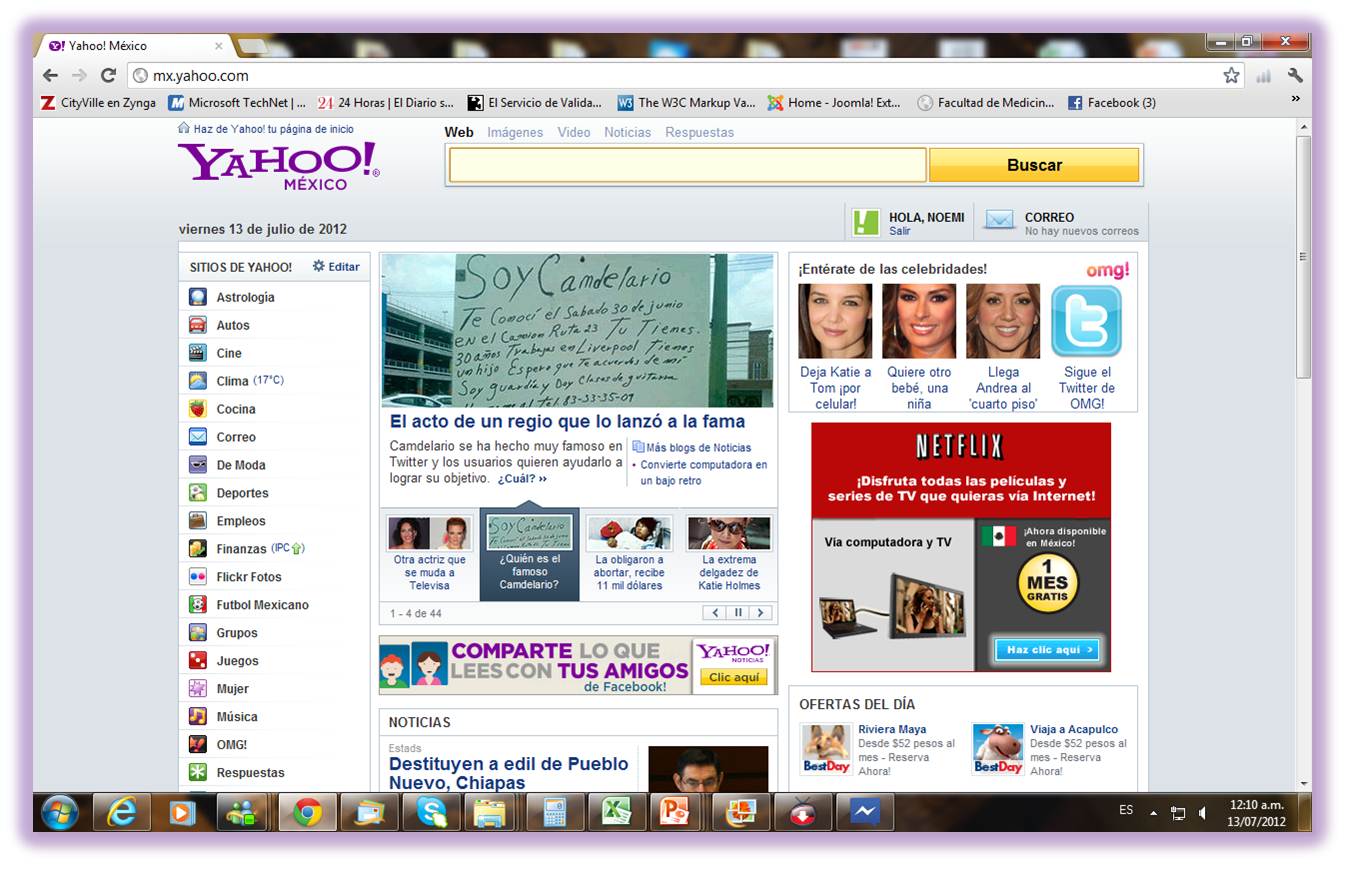Open the Twitter bird icon for OMG
Viewport: 1349px width, 869px height.
click(x=1086, y=321)
